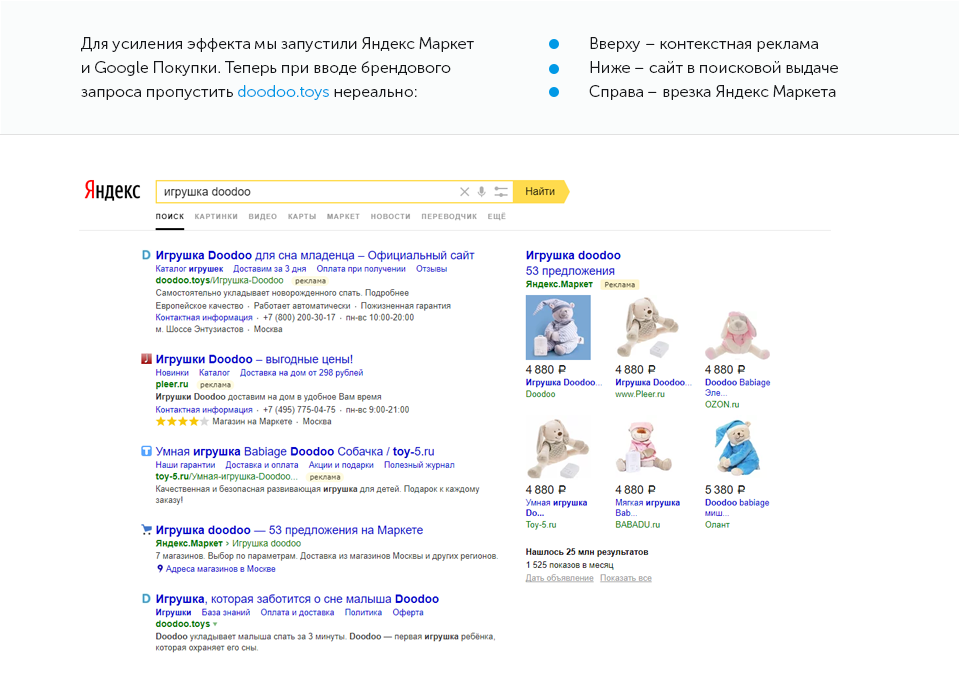Click the Показать все link
The width and height of the screenshot is (960, 700).
626,578
